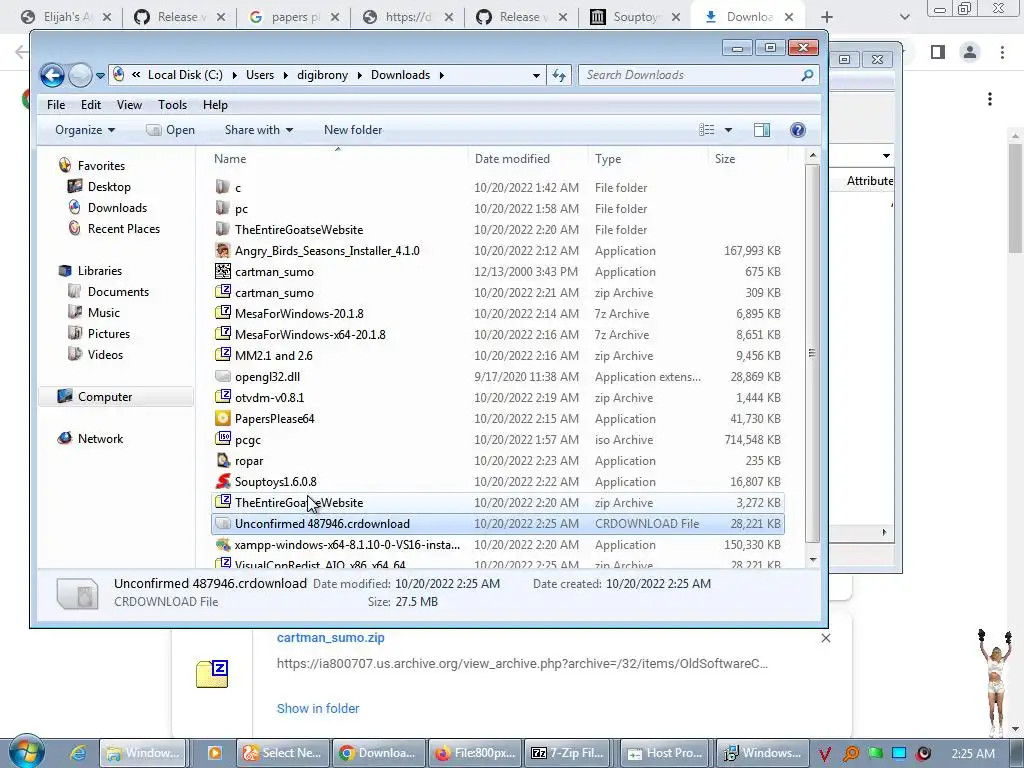Select the PapersPlease64 application icon

point(223,419)
